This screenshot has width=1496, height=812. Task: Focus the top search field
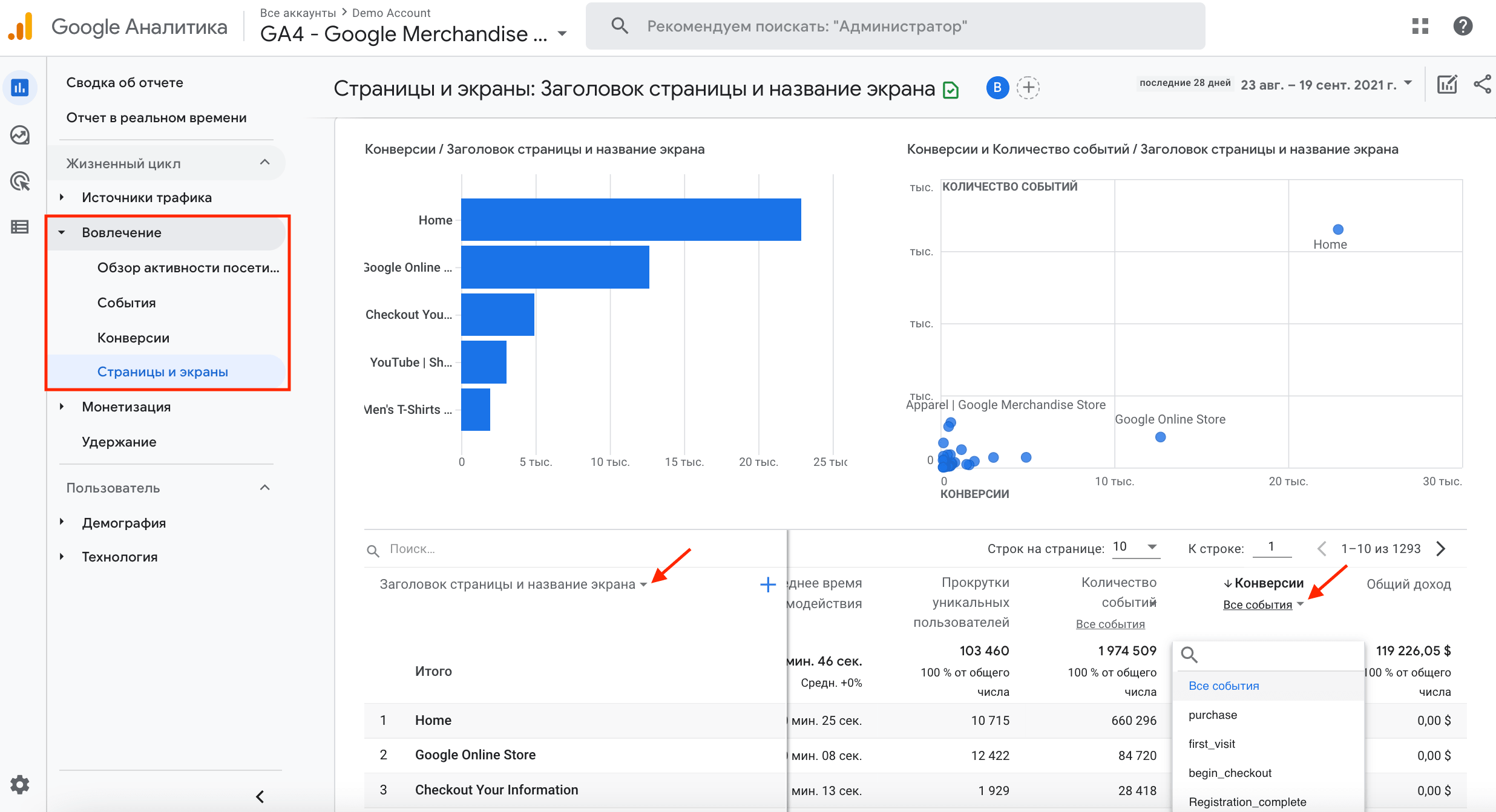tap(895, 26)
